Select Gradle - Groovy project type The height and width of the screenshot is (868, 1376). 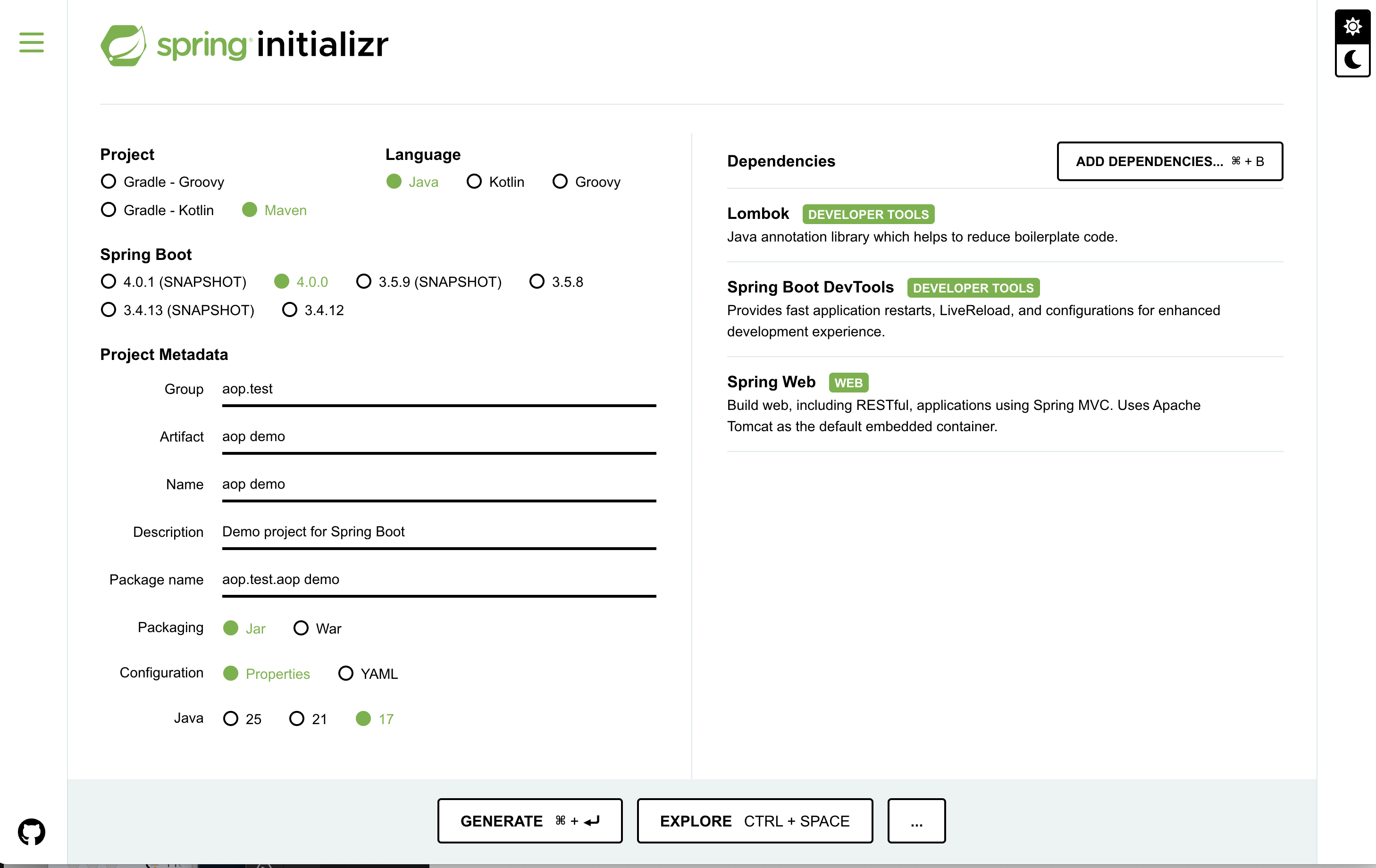point(108,182)
